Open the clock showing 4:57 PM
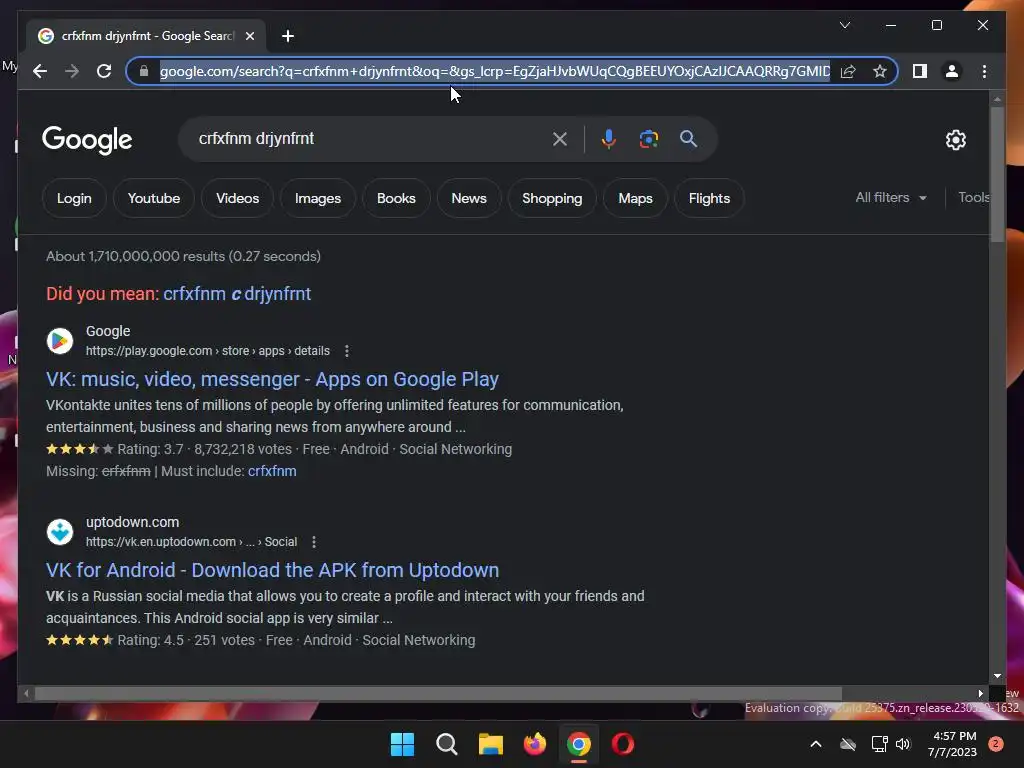Viewport: 1024px width, 768px height. coord(952,744)
